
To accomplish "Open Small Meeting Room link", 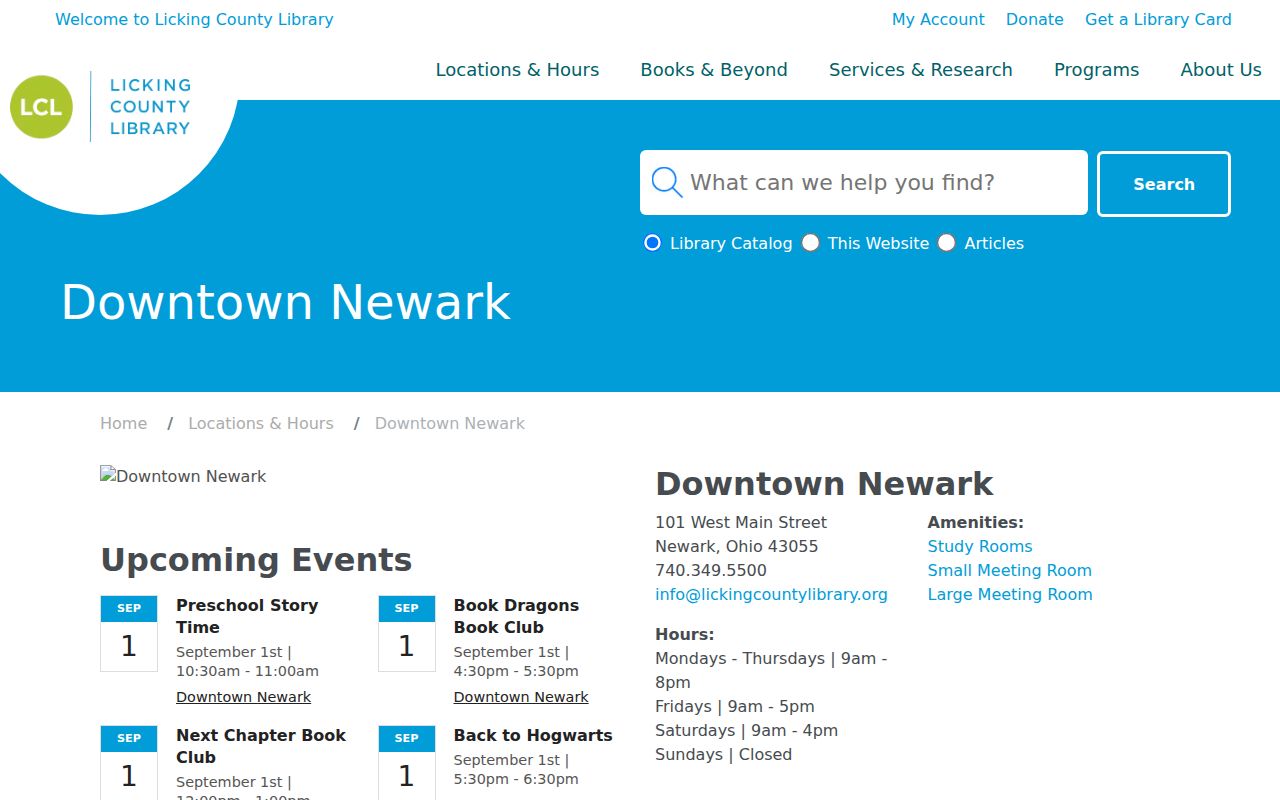I will 1010,570.
